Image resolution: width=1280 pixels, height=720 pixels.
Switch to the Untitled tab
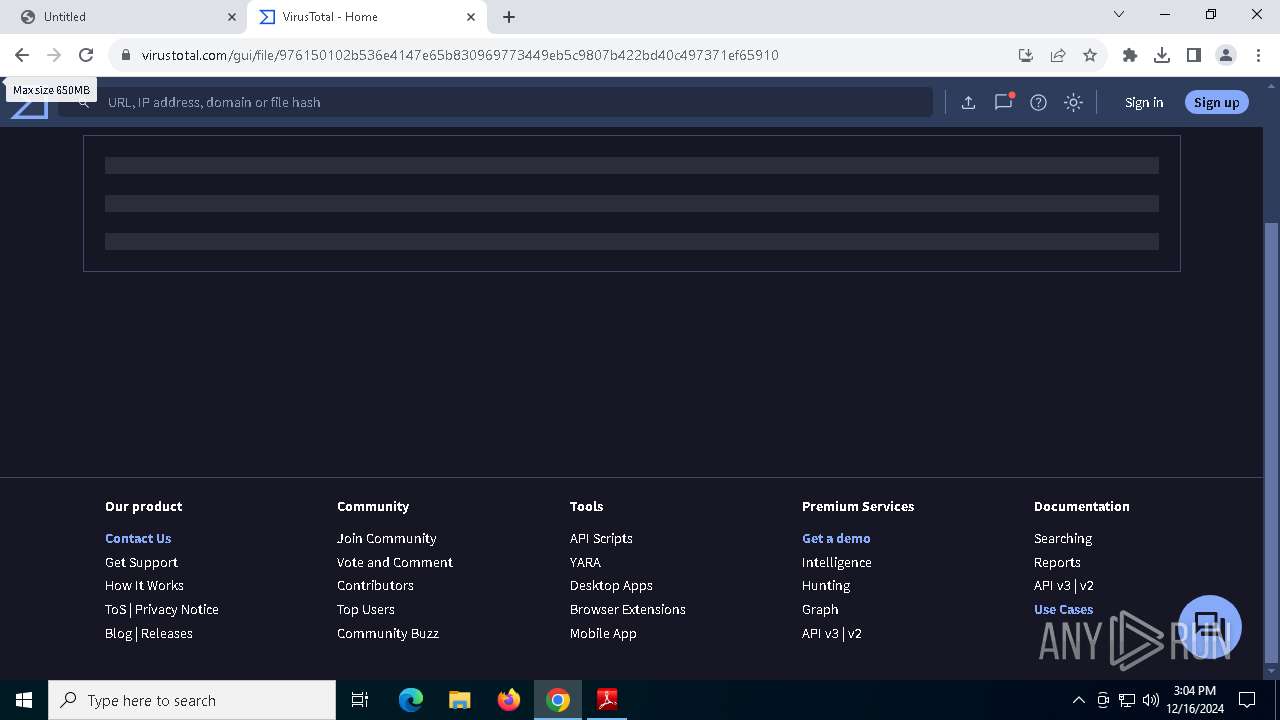point(126,17)
